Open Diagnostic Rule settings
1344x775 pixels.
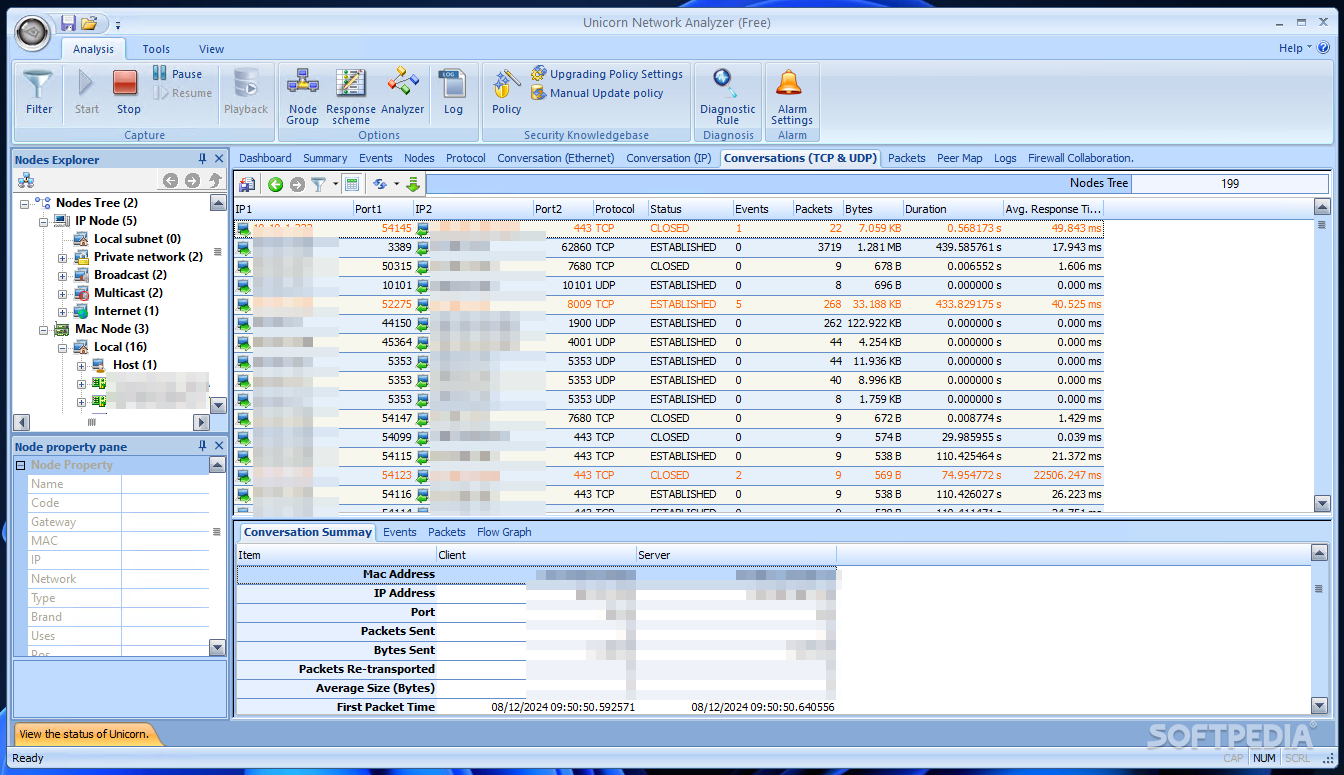point(727,97)
